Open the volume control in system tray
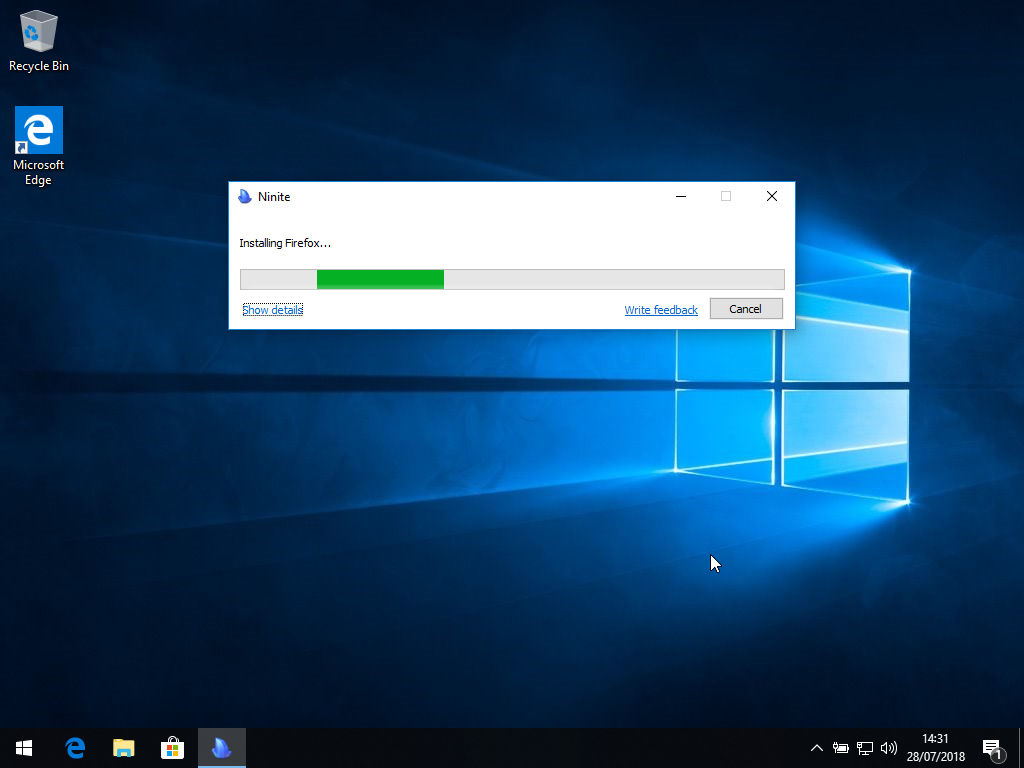 coord(889,748)
